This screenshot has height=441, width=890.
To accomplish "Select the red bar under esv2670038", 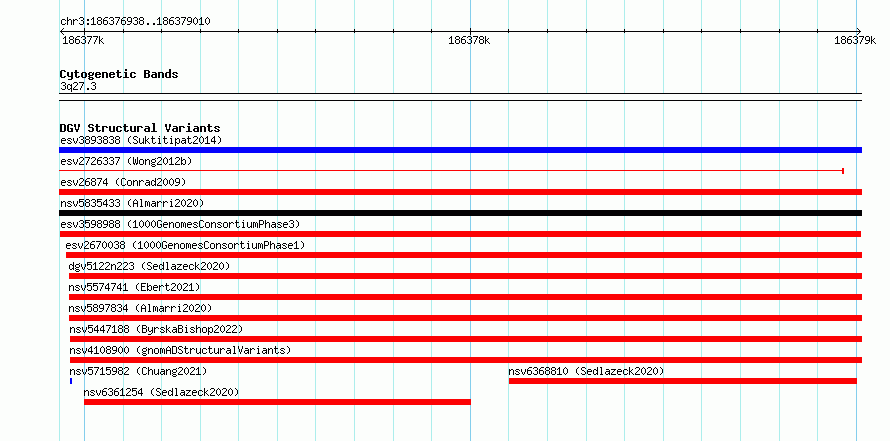I will pos(464,255).
